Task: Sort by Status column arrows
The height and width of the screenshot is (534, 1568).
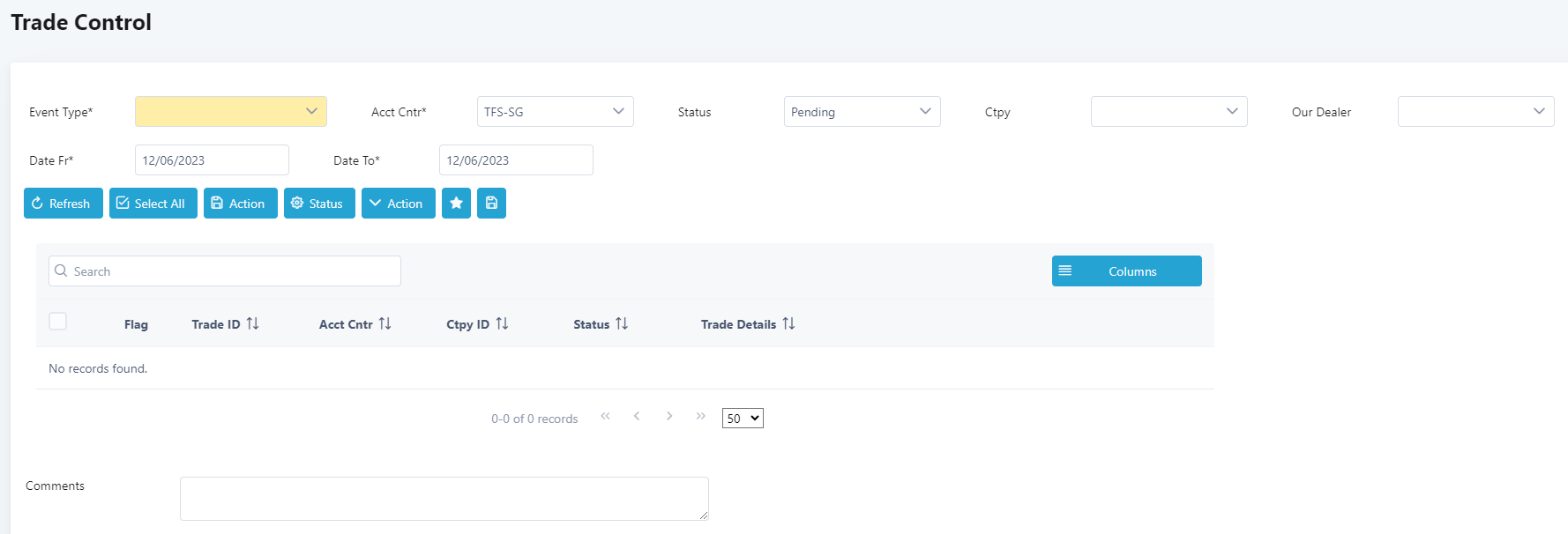Action: tap(622, 324)
